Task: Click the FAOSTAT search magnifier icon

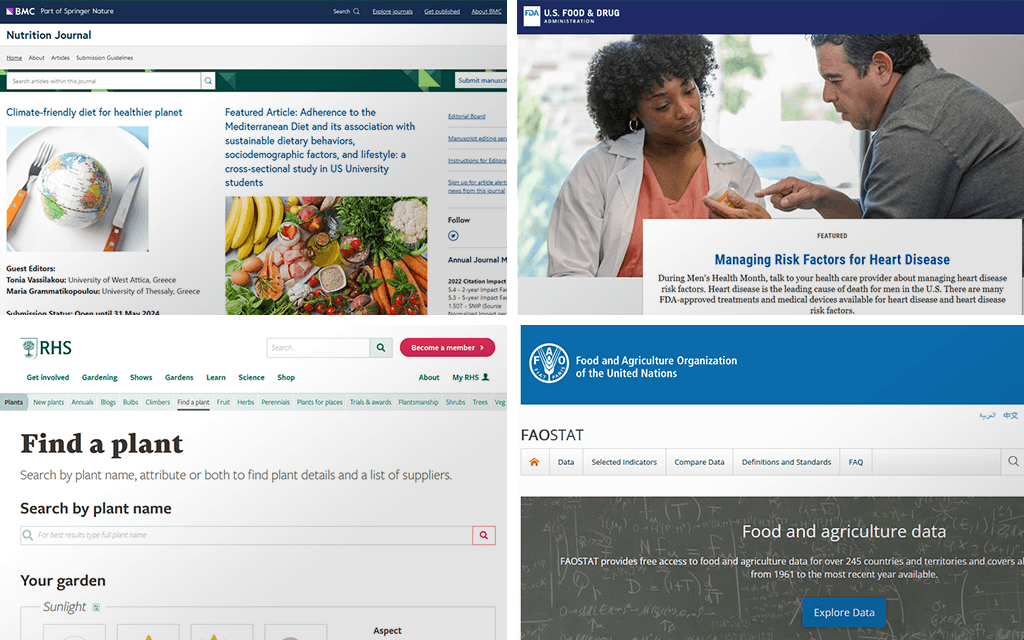Action: pyautogui.click(x=1013, y=461)
